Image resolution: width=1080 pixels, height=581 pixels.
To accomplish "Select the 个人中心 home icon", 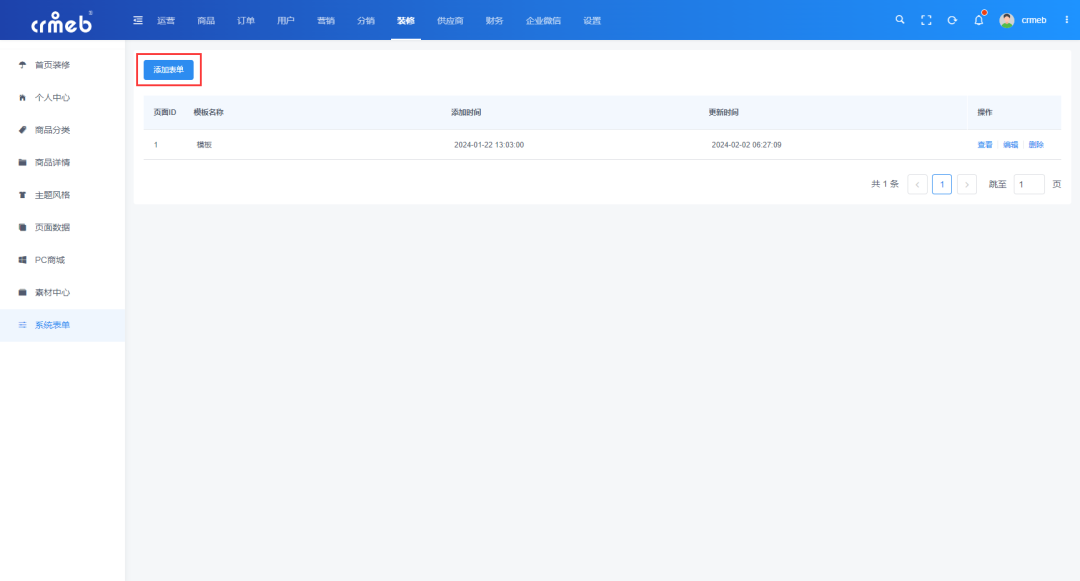I will tap(22, 97).
